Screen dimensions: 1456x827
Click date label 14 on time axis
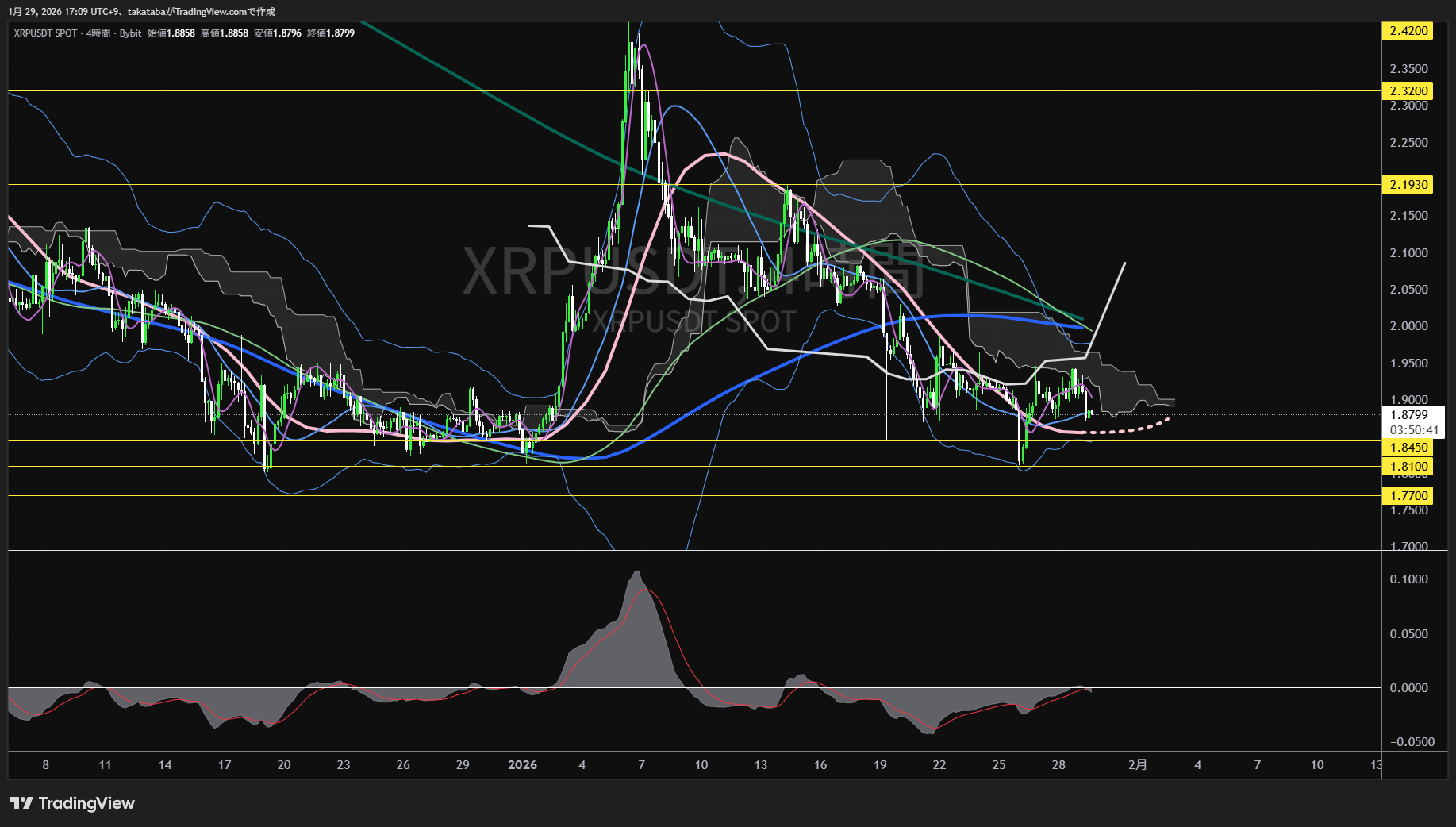pos(165,765)
